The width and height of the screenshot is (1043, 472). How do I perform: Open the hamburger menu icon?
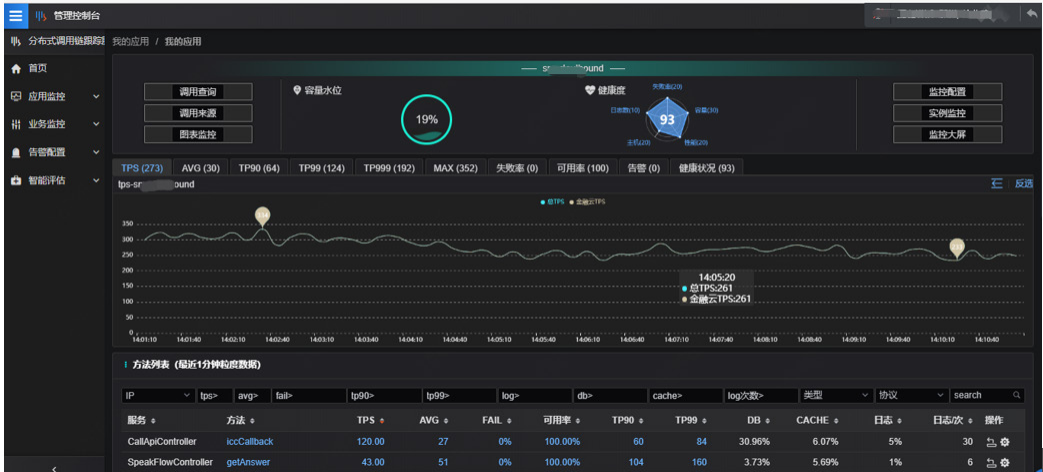[16, 15]
